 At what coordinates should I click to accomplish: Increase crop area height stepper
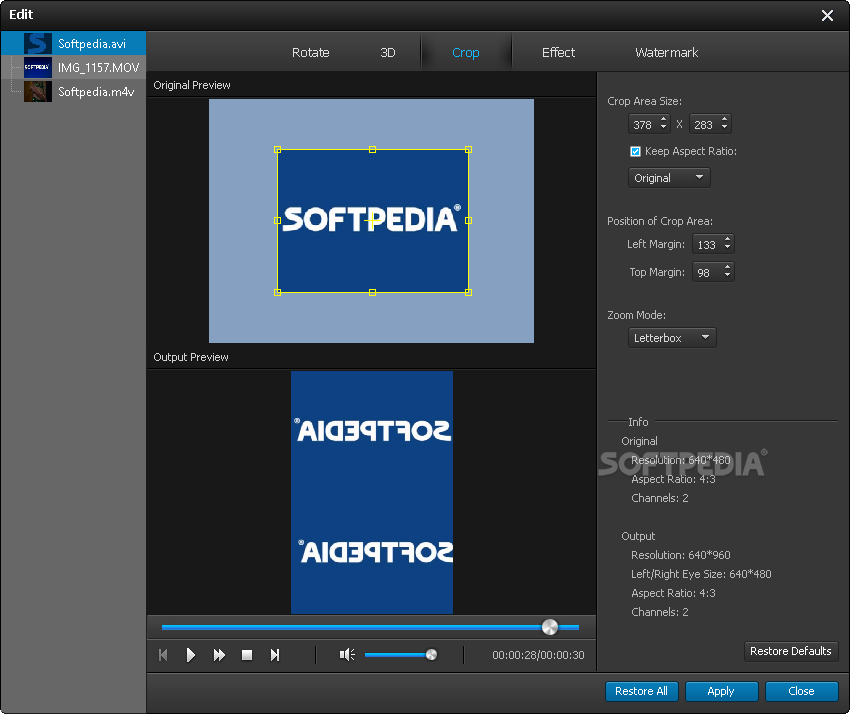click(725, 120)
